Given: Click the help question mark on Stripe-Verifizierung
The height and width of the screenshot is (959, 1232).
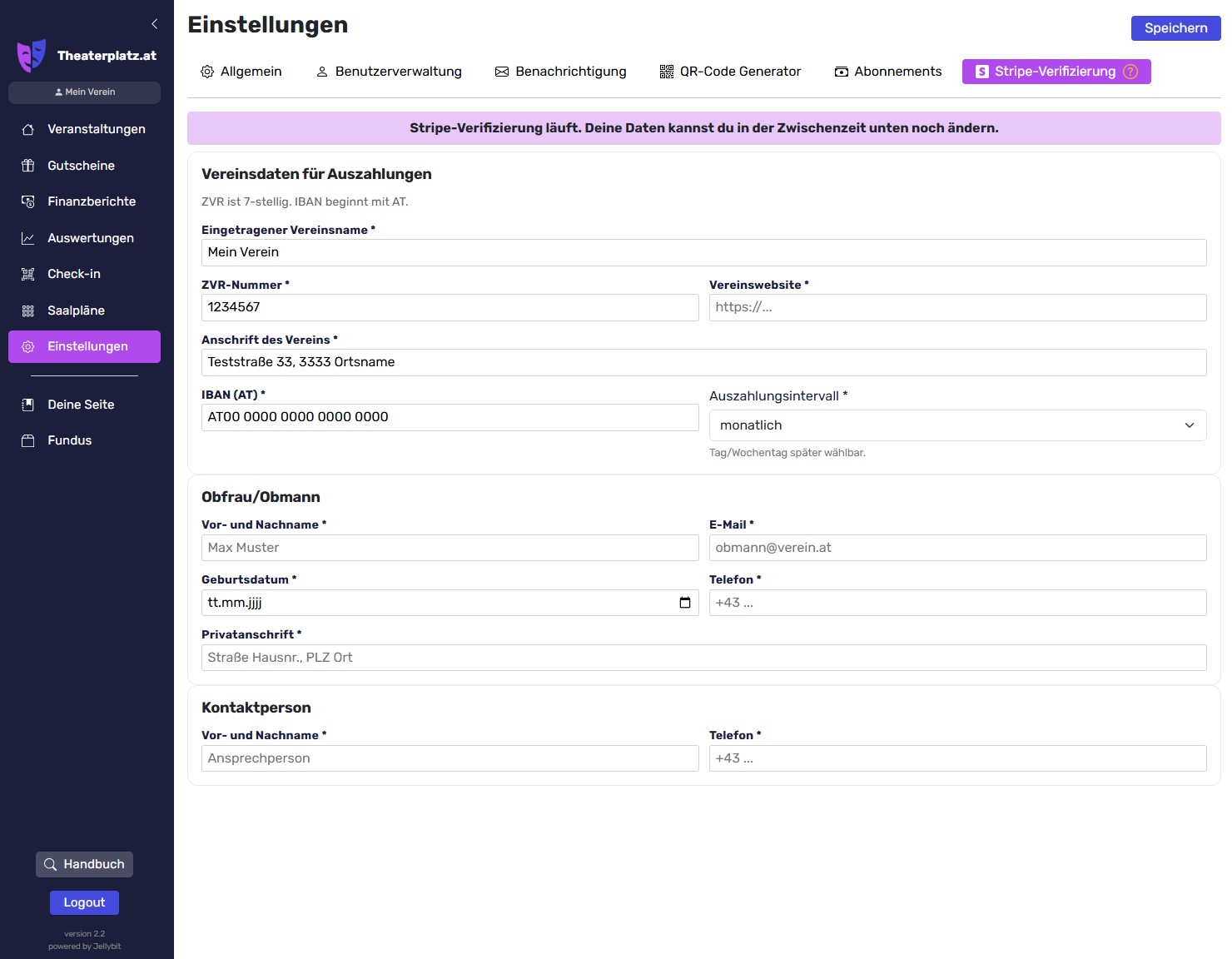Looking at the screenshot, I should click(x=1130, y=72).
